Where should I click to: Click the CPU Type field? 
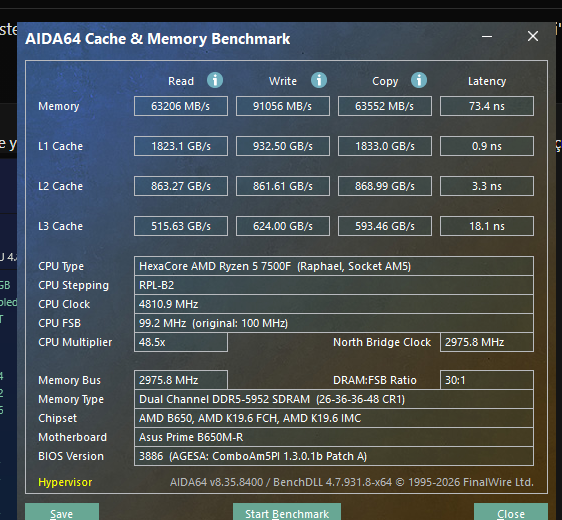[x=334, y=266]
